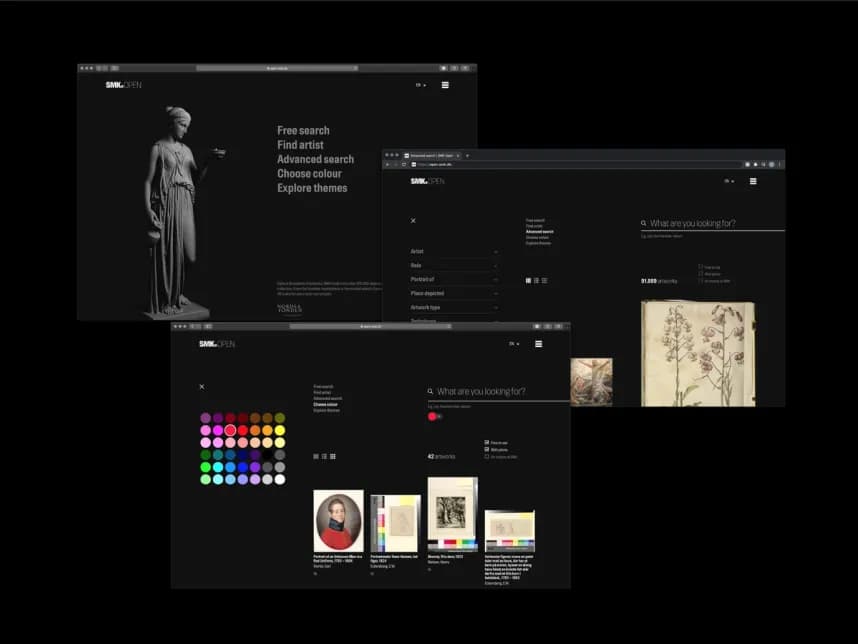The height and width of the screenshot is (644, 858).
Task: Open the lily botanical drawing thumbnail
Action: (x=698, y=353)
